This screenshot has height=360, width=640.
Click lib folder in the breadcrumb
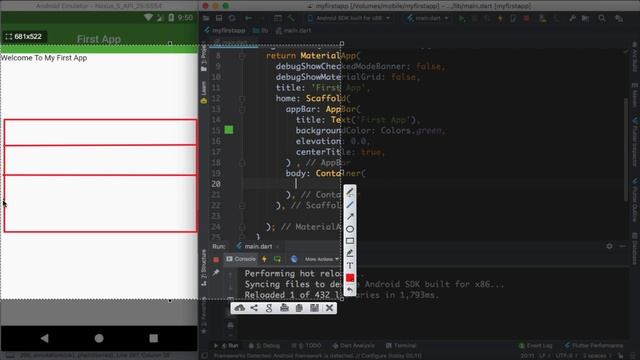pyautogui.click(x=261, y=31)
